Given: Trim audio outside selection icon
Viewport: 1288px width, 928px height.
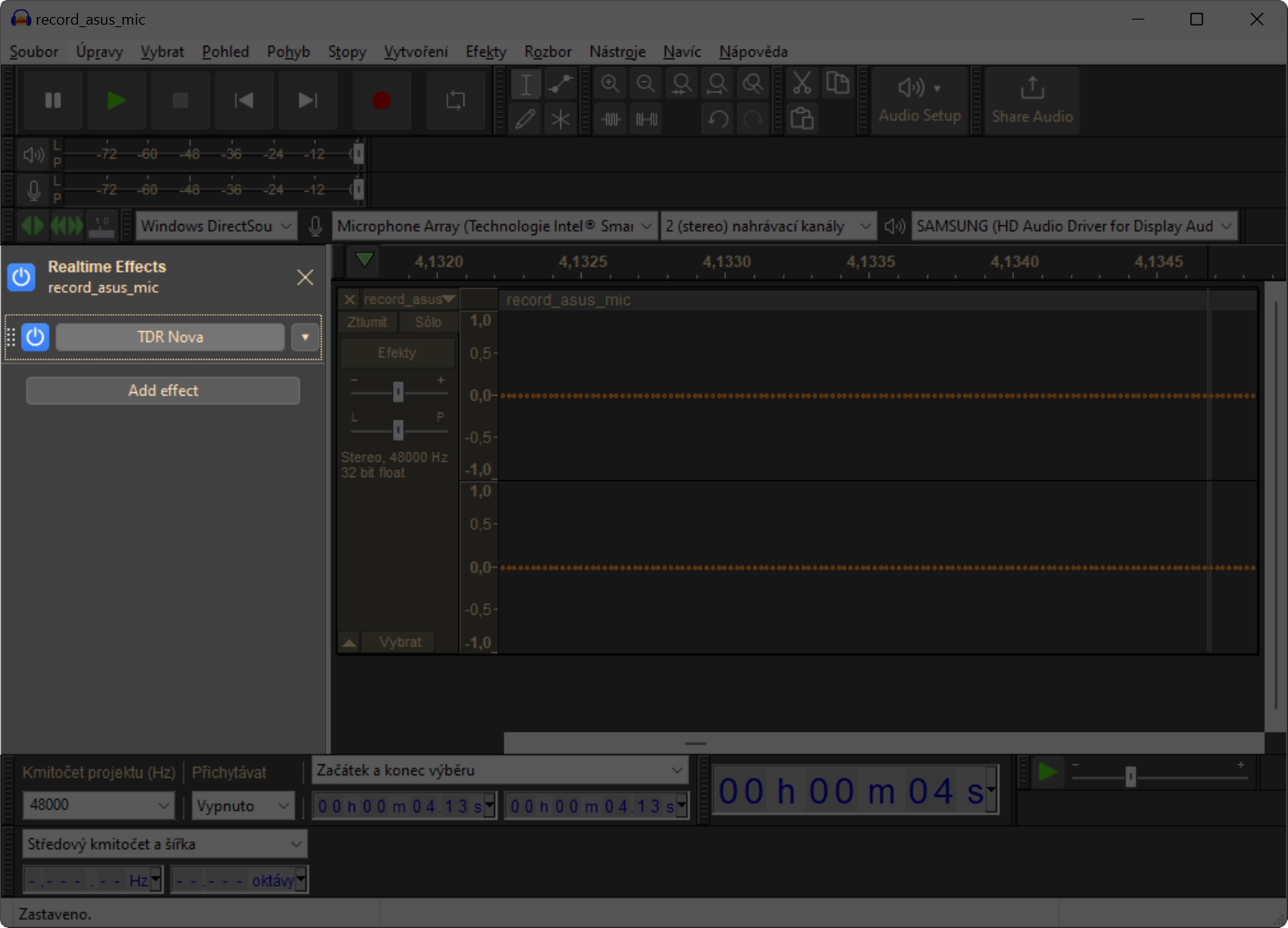Looking at the screenshot, I should click(x=610, y=119).
